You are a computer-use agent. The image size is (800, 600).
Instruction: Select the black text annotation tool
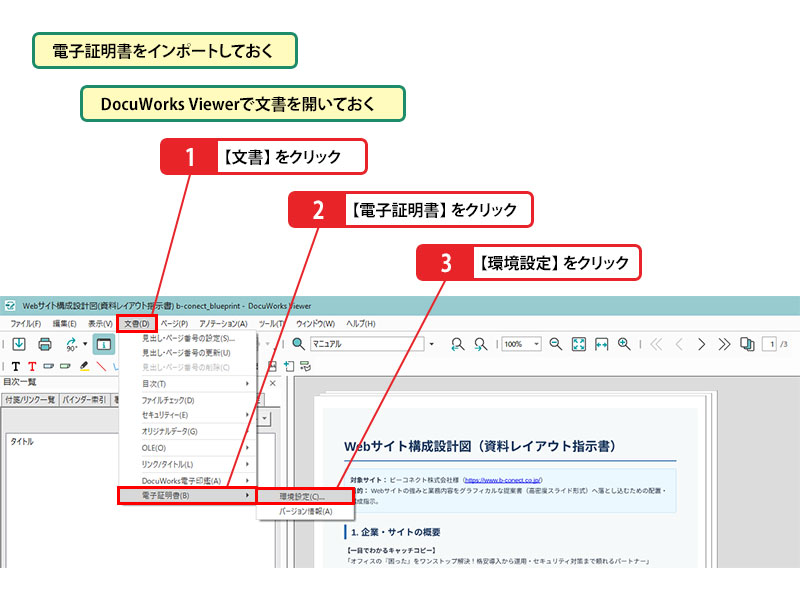[x=15, y=366]
